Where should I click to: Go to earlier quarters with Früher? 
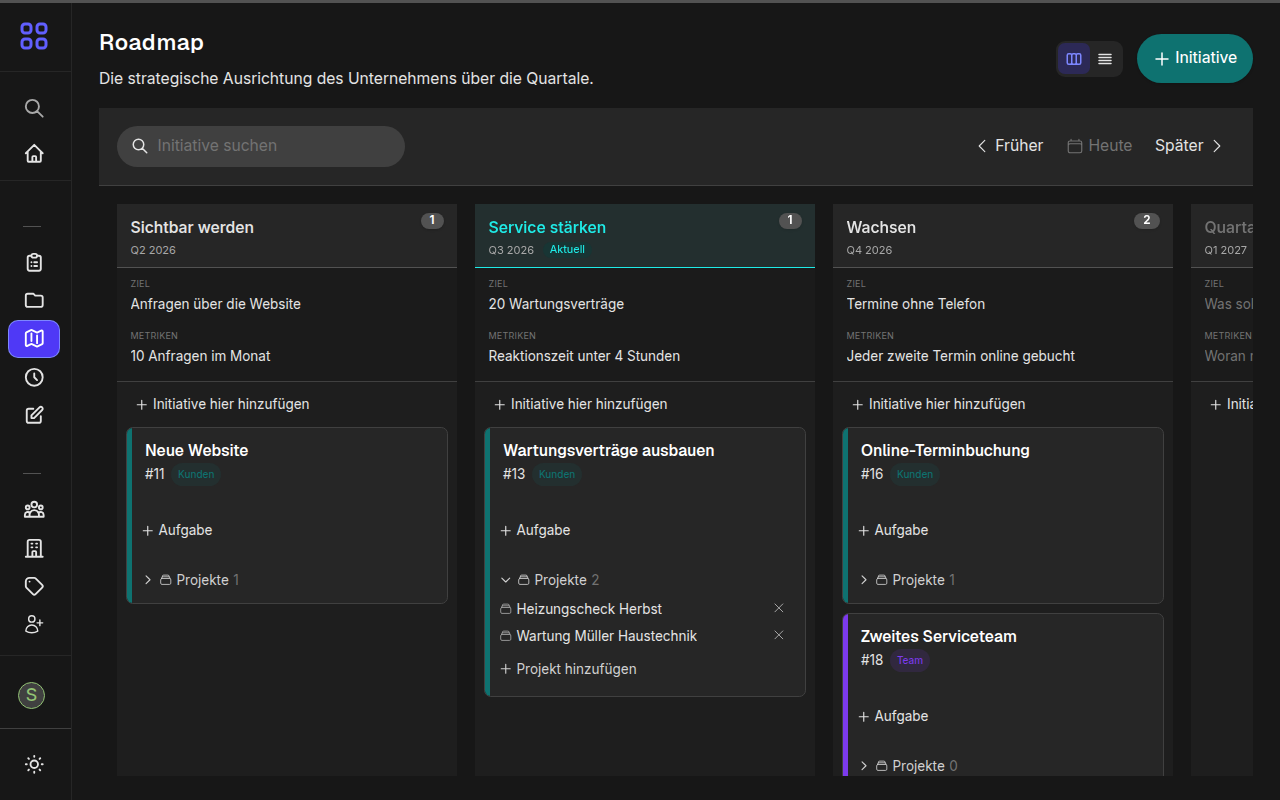1010,146
